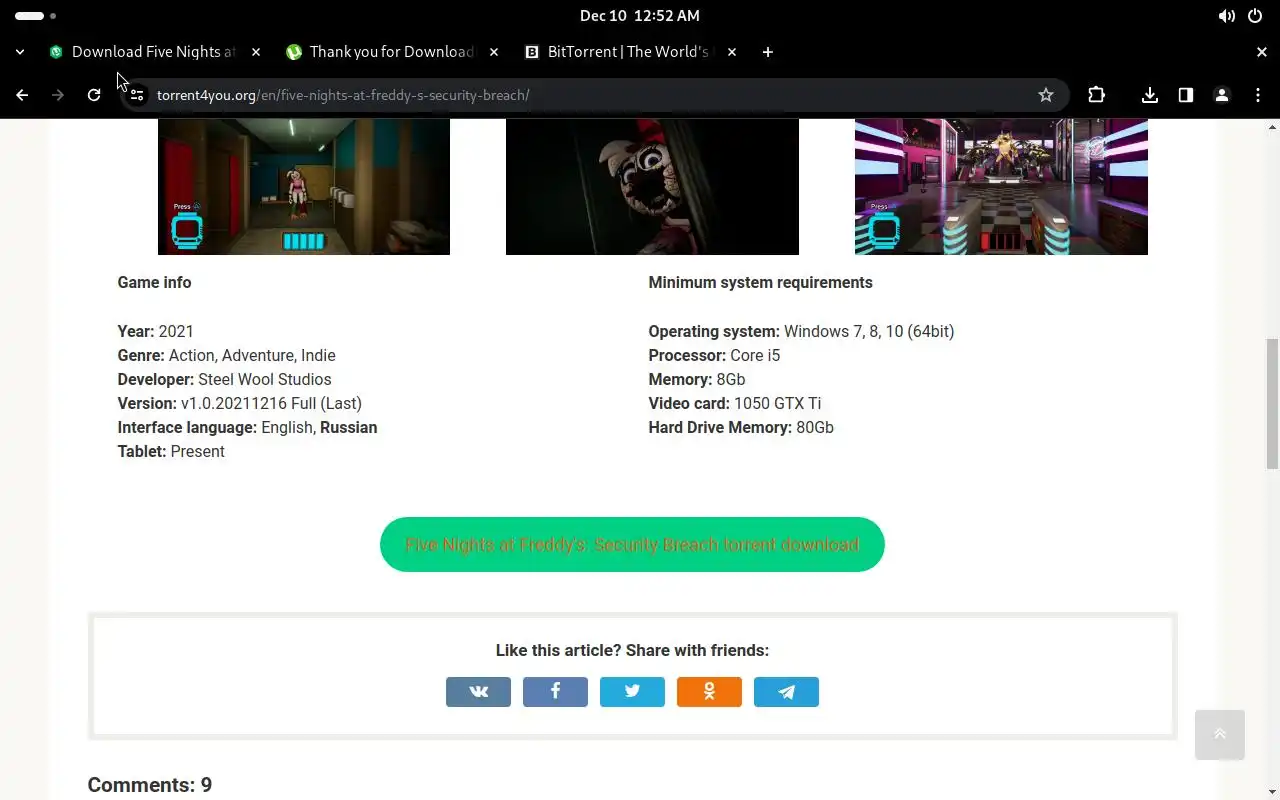The width and height of the screenshot is (1280, 800).
Task: Close the BitTorrent tab
Action: point(732,52)
